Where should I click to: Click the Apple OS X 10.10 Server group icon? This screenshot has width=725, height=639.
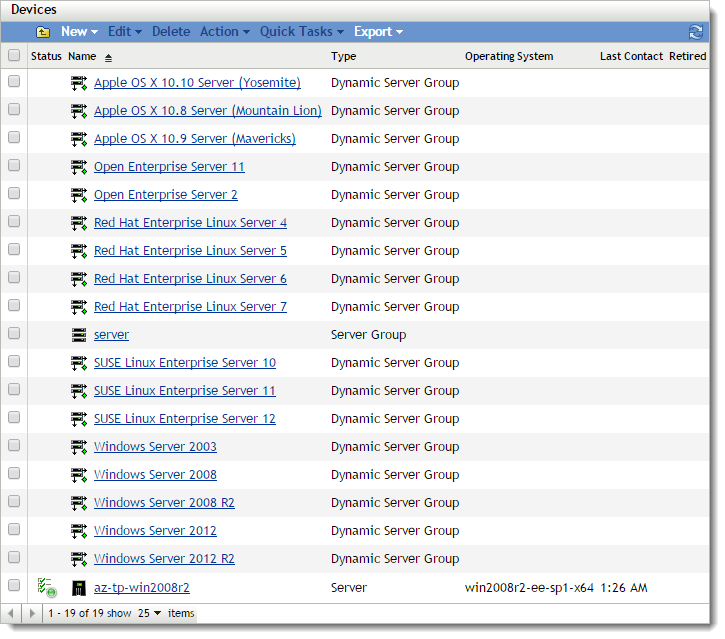pyautogui.click(x=79, y=83)
